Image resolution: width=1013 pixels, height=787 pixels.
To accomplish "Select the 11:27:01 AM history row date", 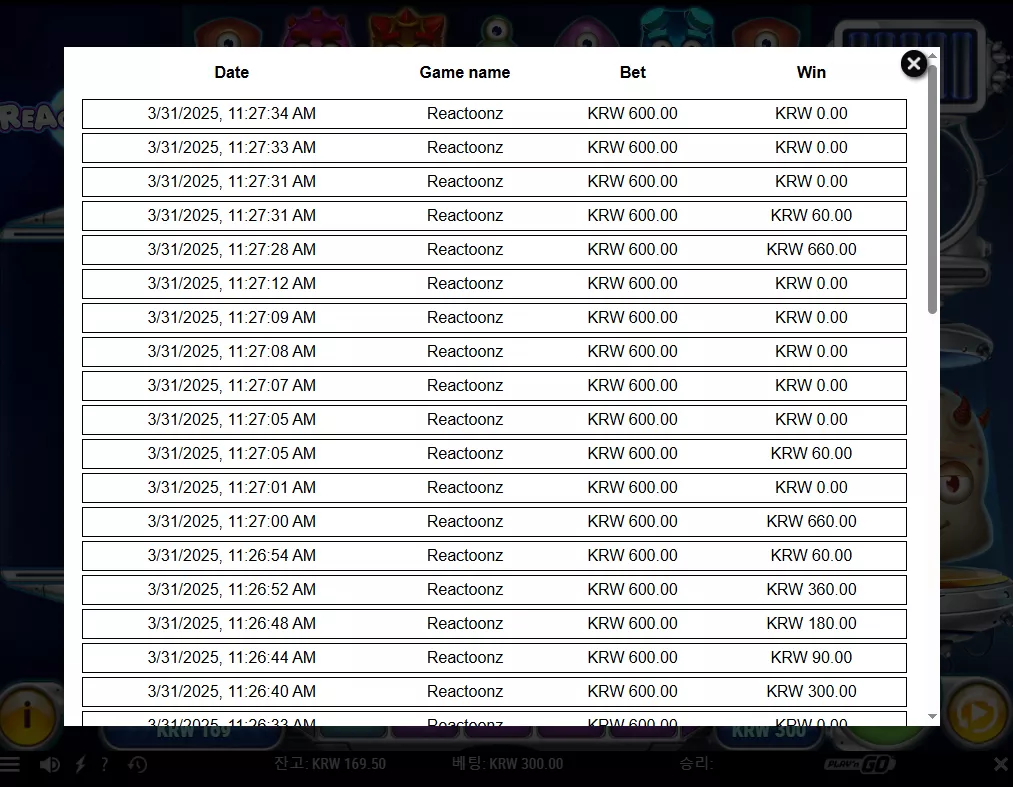I will pyautogui.click(x=231, y=487).
